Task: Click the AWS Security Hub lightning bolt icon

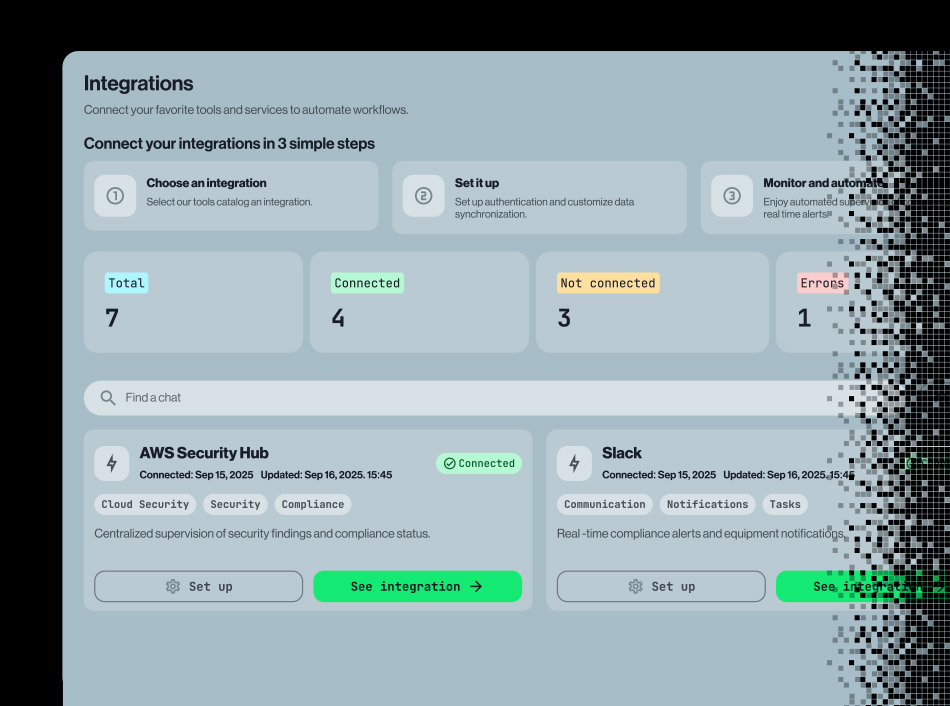Action: (112, 463)
